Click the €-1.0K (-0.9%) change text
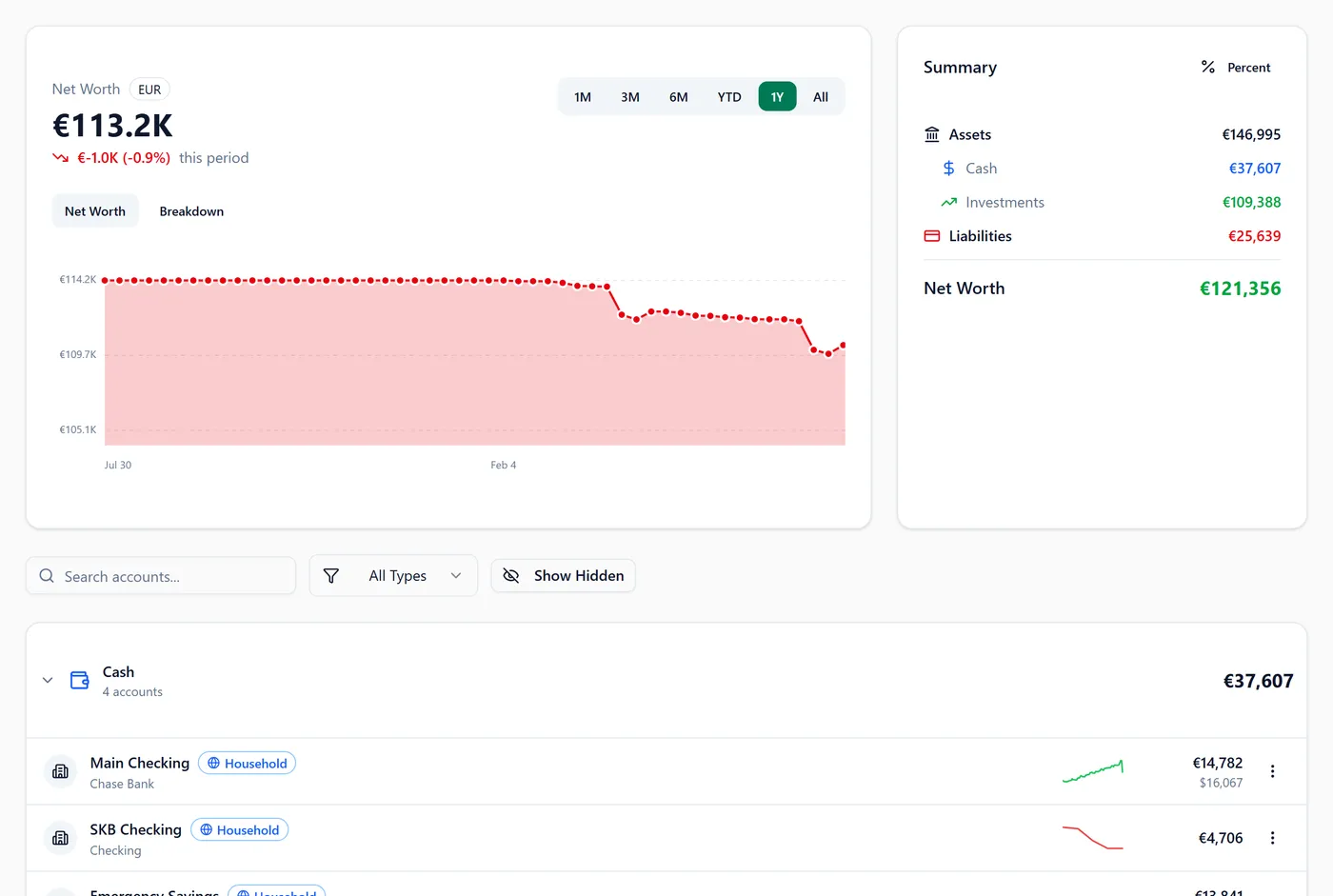 pyautogui.click(x=124, y=158)
